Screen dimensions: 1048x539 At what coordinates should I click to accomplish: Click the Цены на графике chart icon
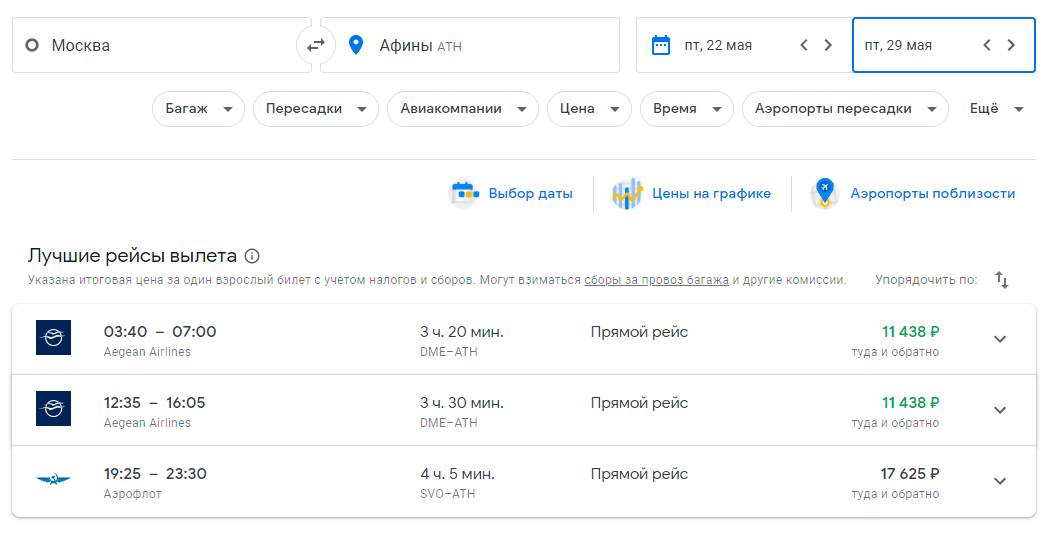[x=627, y=194]
